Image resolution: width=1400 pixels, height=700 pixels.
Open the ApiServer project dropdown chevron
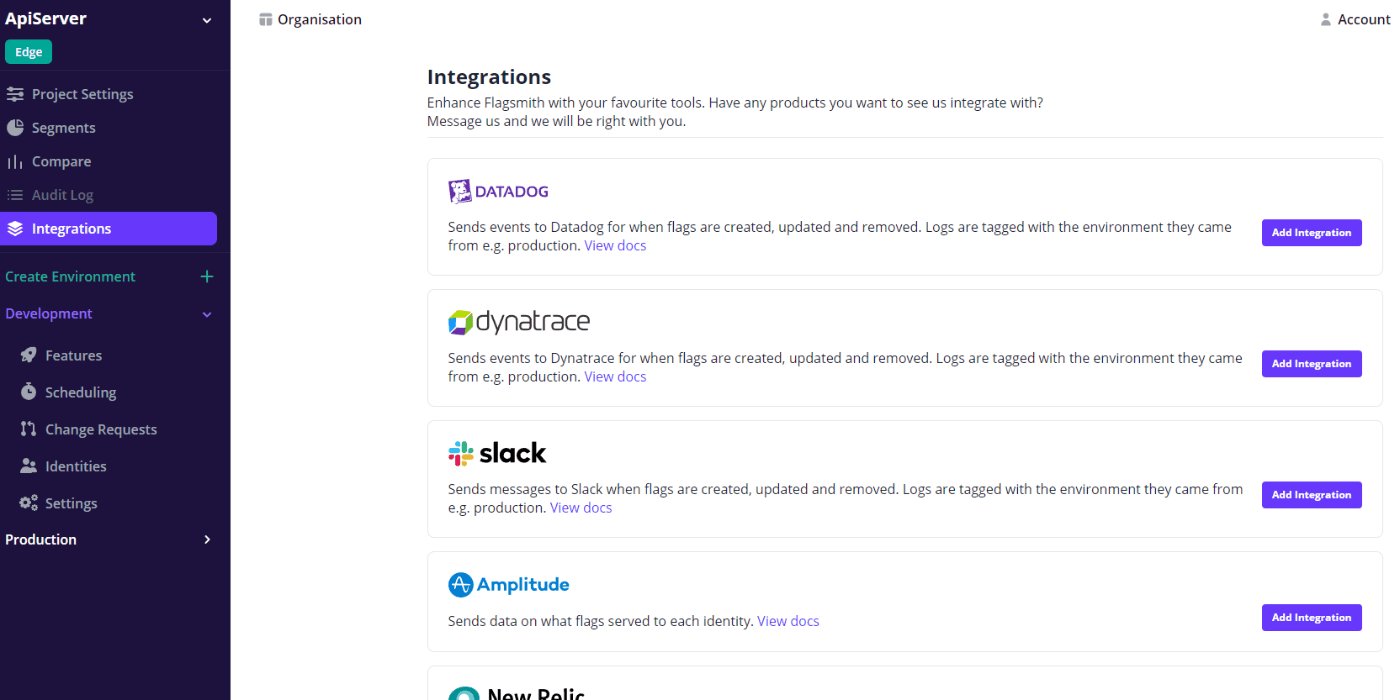point(207,20)
